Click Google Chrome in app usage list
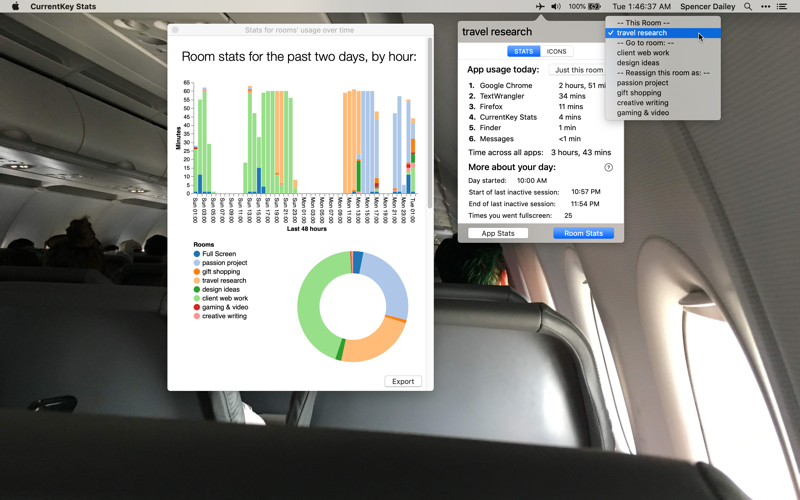 [x=506, y=85]
